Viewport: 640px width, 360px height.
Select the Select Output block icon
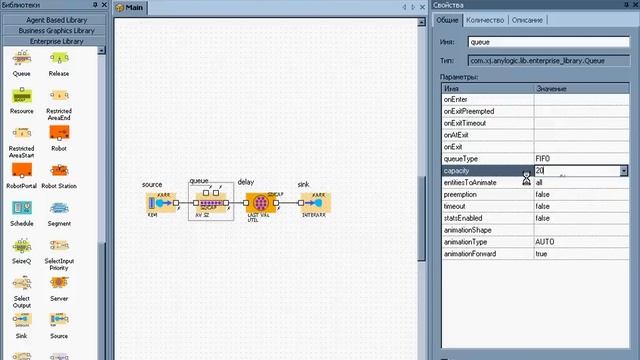[x=22, y=283]
